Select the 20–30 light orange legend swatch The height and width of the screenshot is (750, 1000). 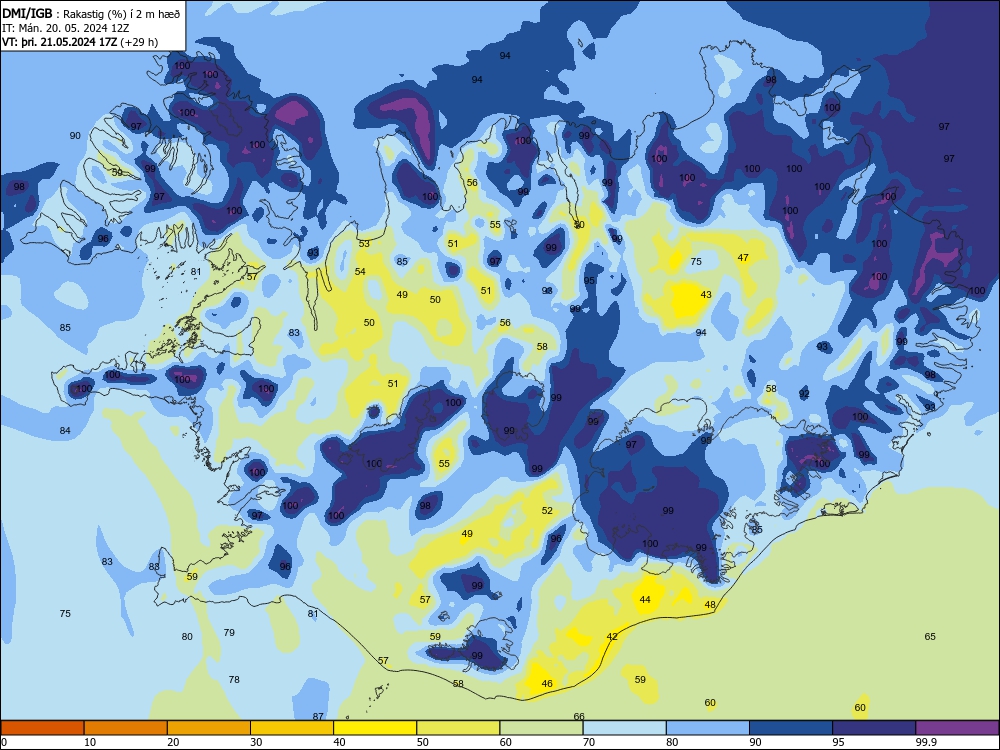coord(209,728)
